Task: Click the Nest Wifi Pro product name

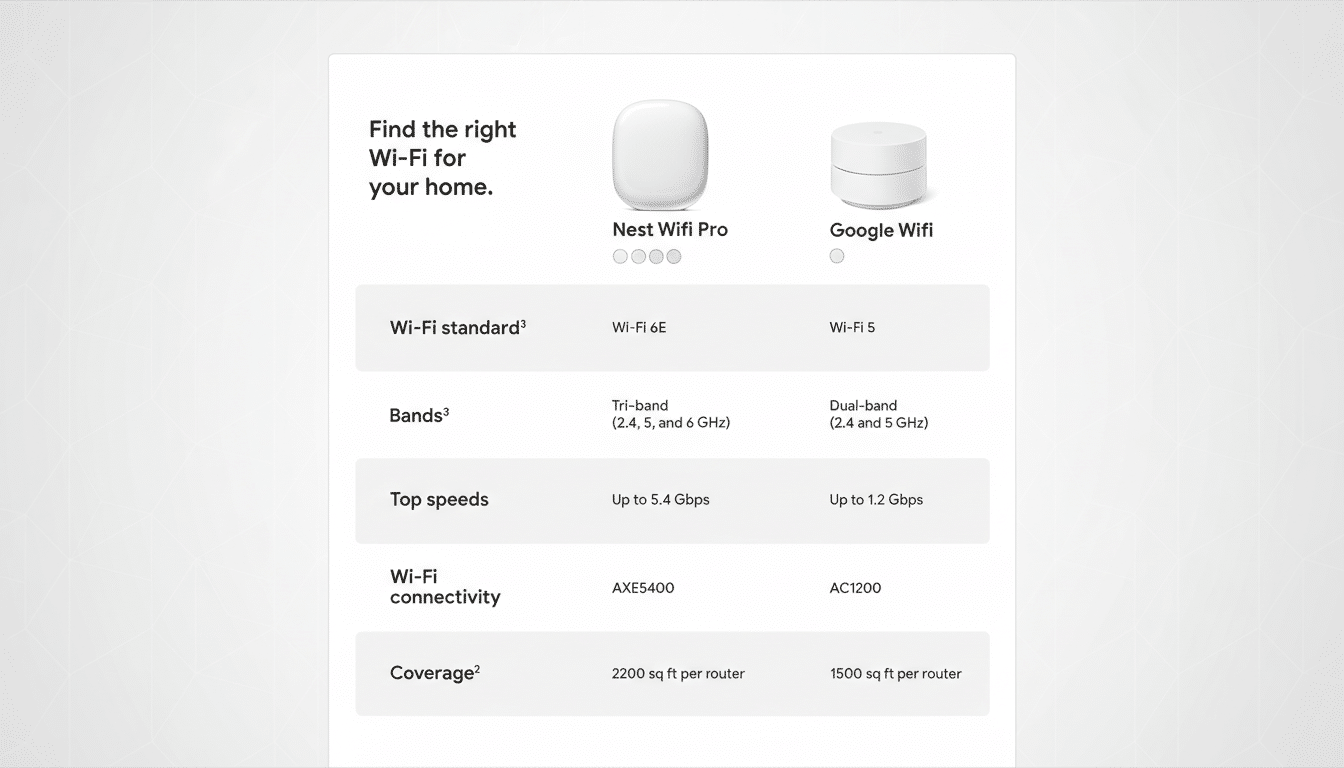Action: point(670,229)
